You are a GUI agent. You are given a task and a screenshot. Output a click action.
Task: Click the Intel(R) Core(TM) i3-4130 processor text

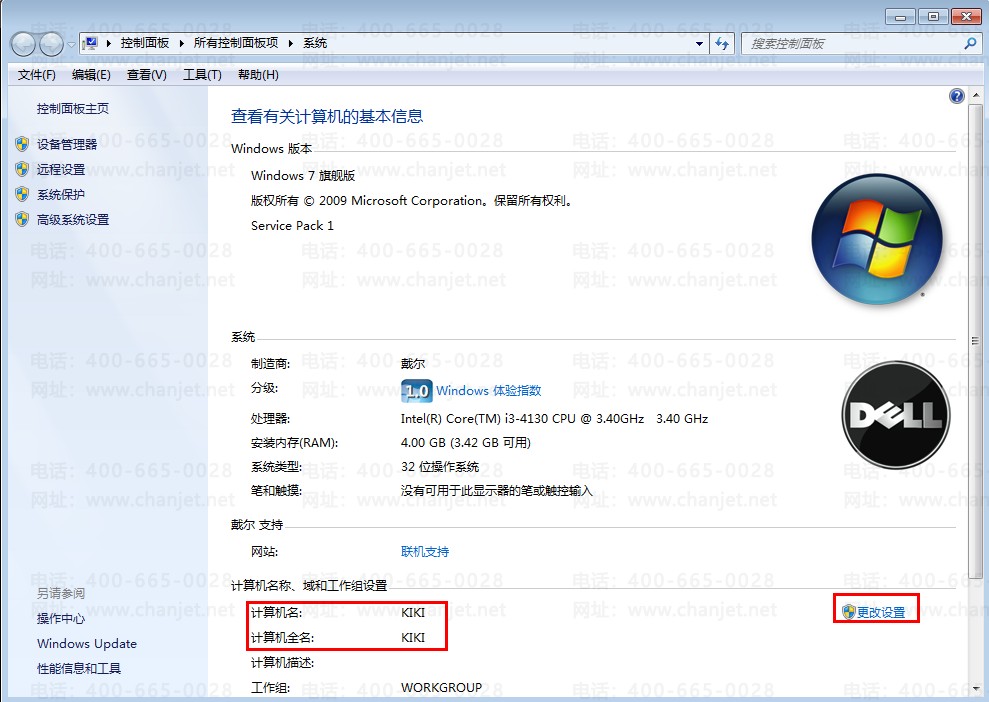(x=554, y=419)
